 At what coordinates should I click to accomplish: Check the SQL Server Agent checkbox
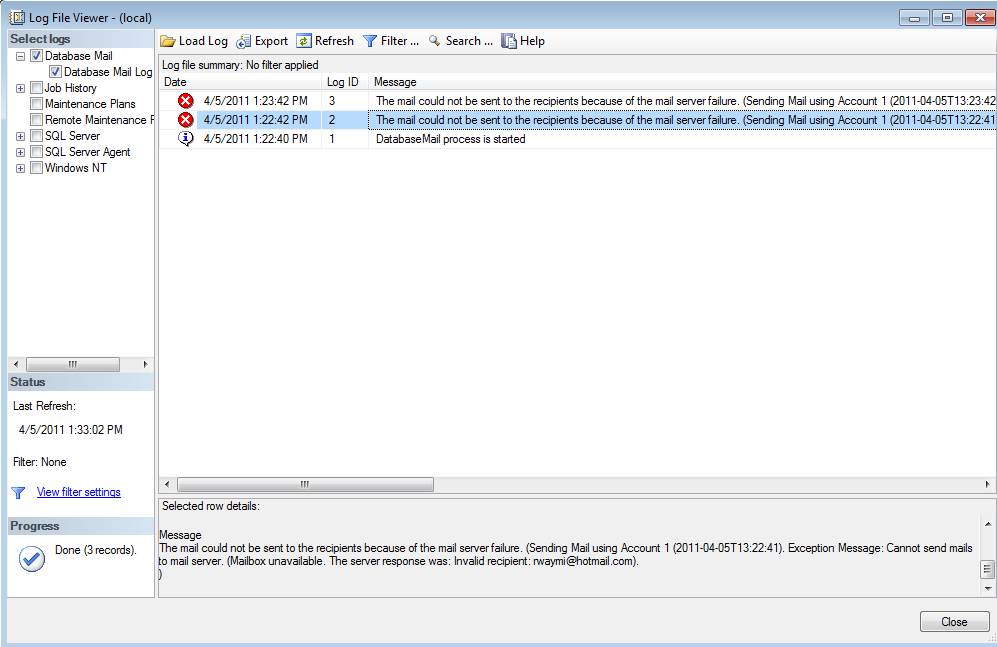coord(36,152)
